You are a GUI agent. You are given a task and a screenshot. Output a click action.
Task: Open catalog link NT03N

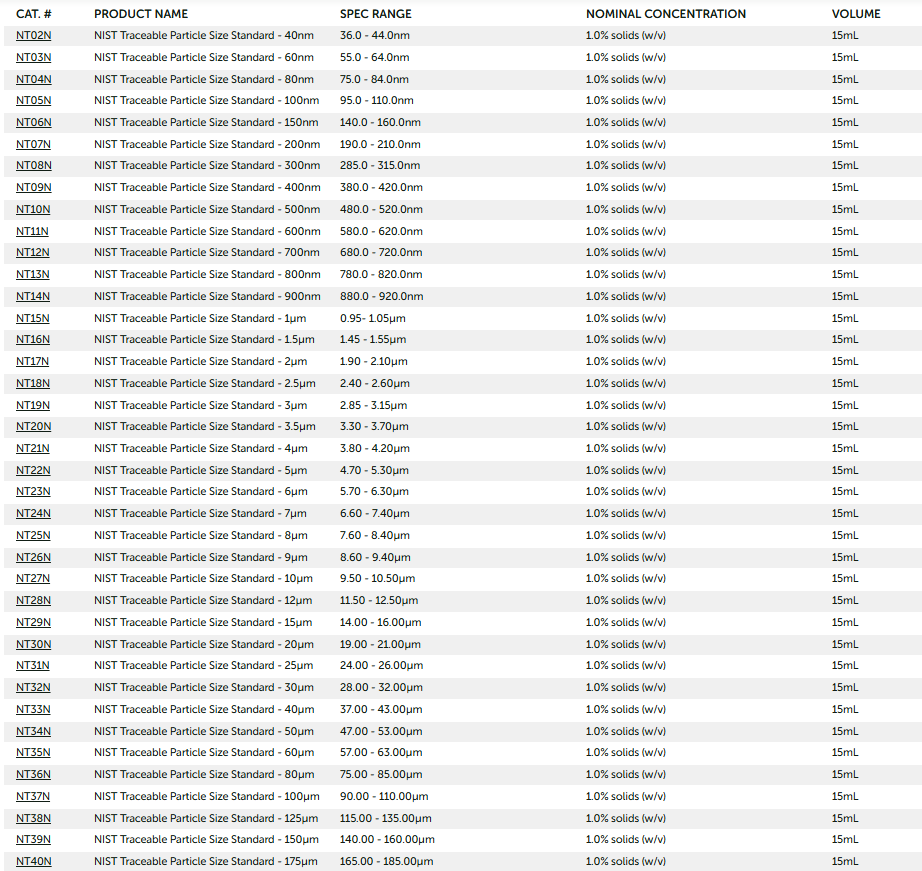34,57
